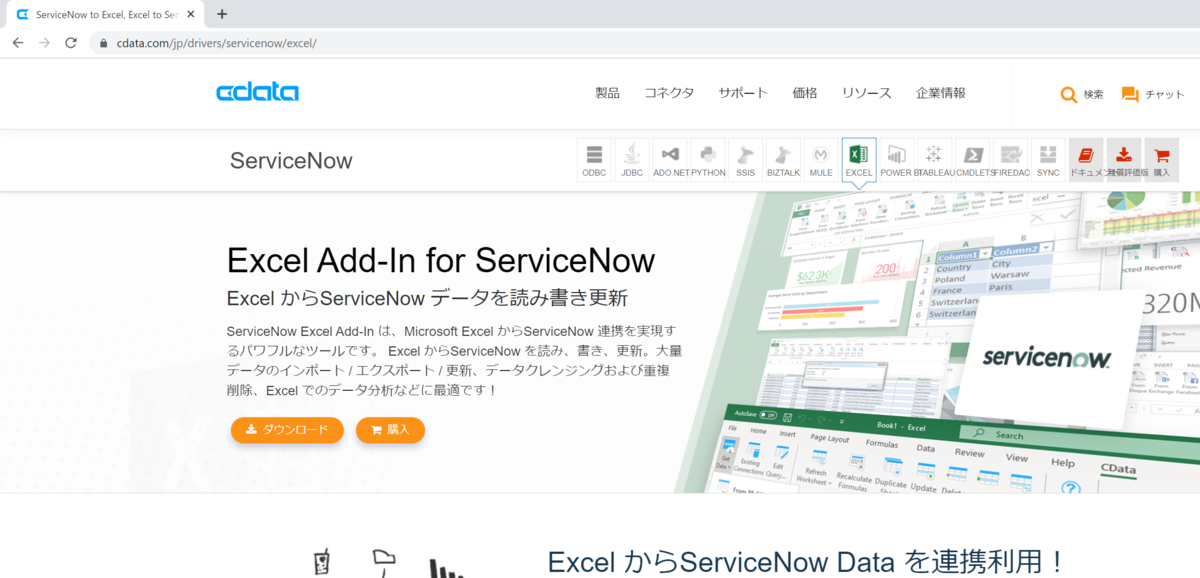Viewport: 1200px width, 578px height.
Task: Open the ドキュメント documentation icon
Action: pyautogui.click(x=1085, y=158)
